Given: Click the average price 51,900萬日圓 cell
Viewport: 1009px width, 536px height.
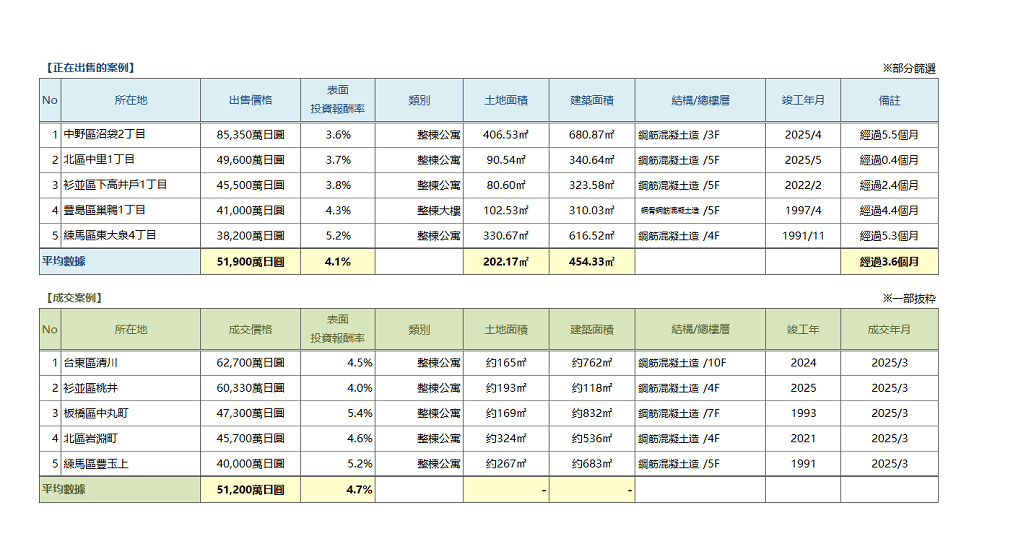Looking at the screenshot, I should coord(250,262).
